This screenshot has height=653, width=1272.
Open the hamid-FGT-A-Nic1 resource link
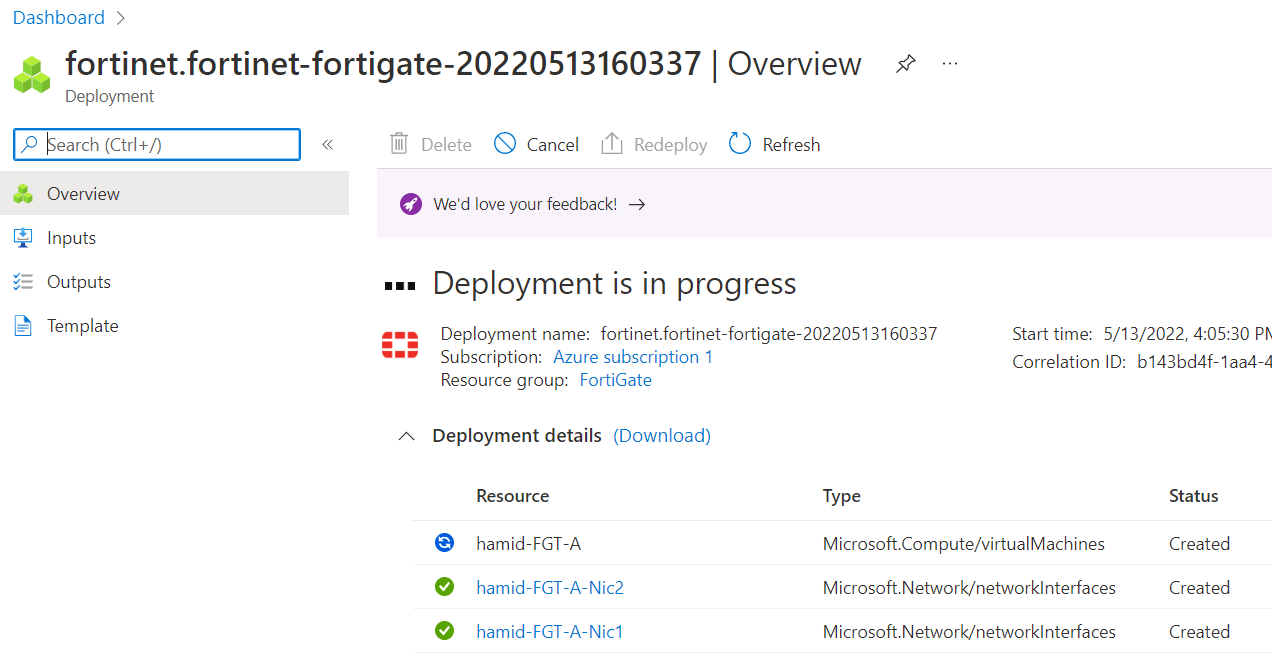click(x=550, y=631)
